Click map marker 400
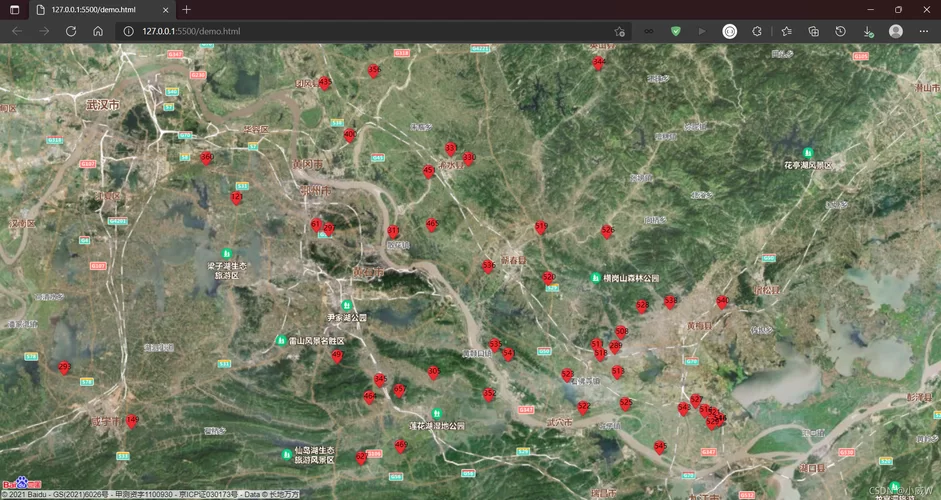The image size is (941, 500). [350, 135]
